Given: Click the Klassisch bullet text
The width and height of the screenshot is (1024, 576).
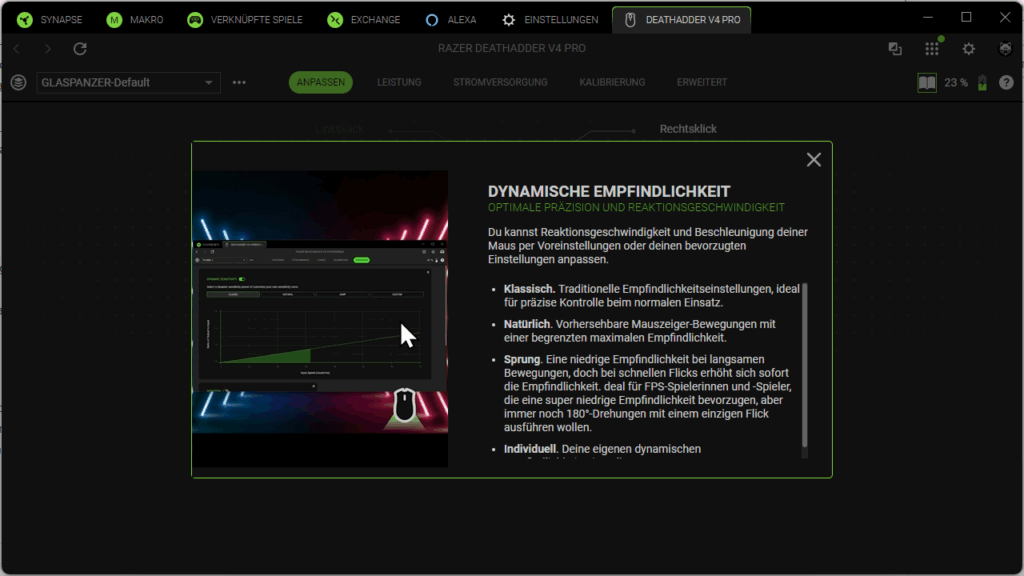Looking at the screenshot, I should (x=651, y=296).
